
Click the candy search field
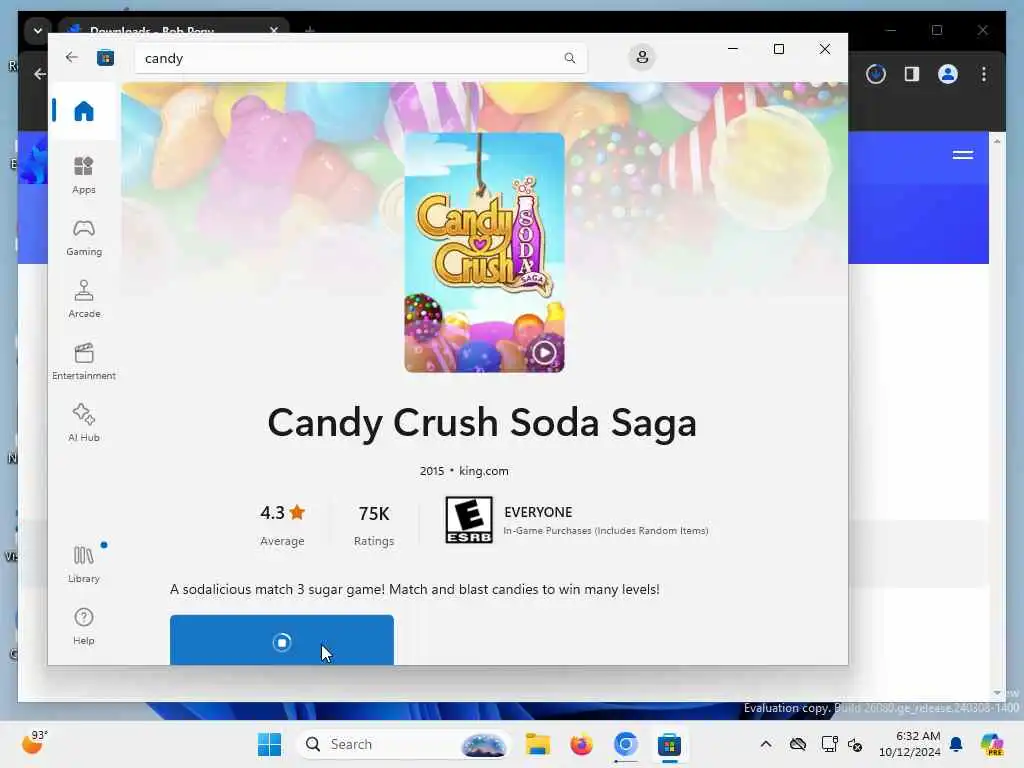point(360,58)
